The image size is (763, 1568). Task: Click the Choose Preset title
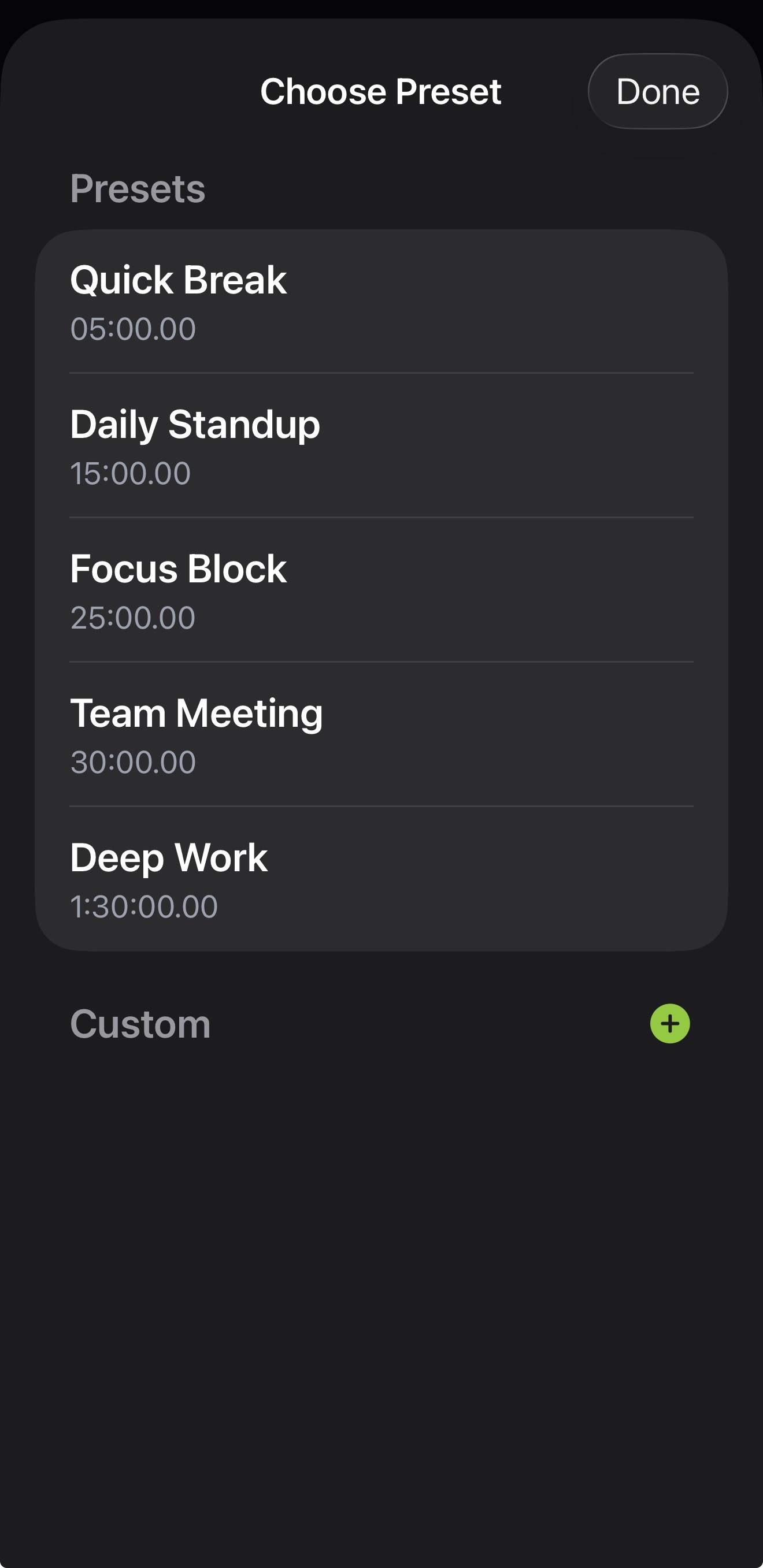point(380,92)
